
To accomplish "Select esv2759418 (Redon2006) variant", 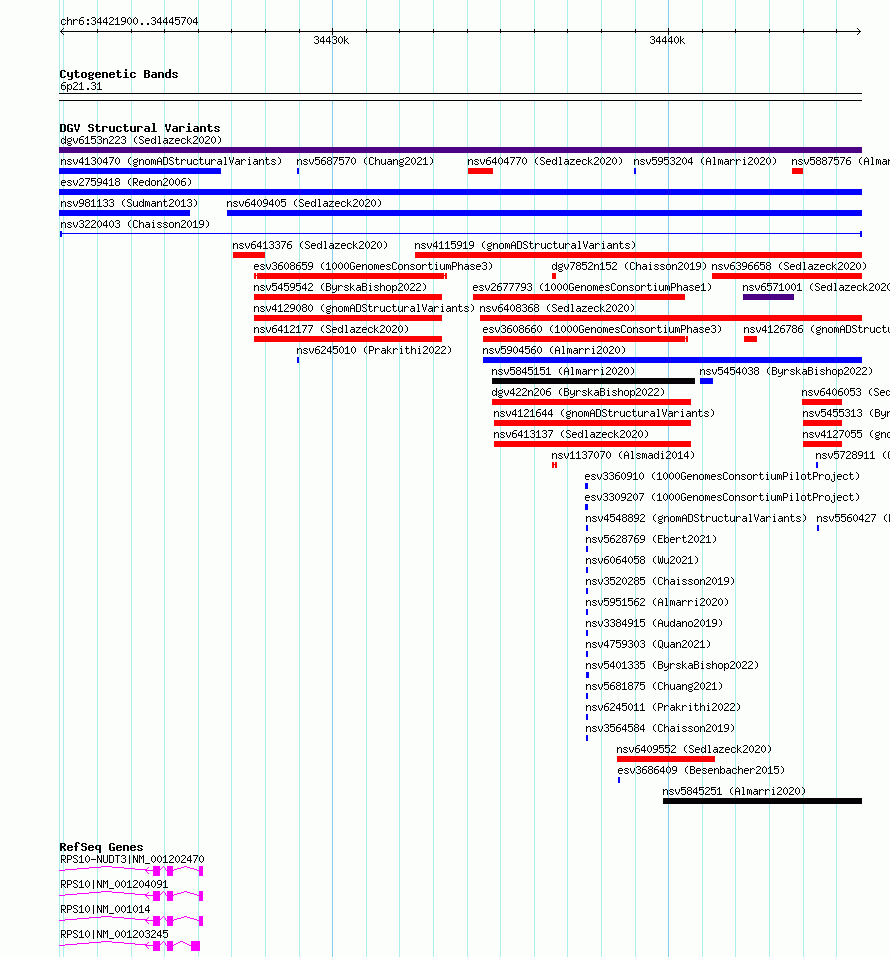I will [126, 182].
